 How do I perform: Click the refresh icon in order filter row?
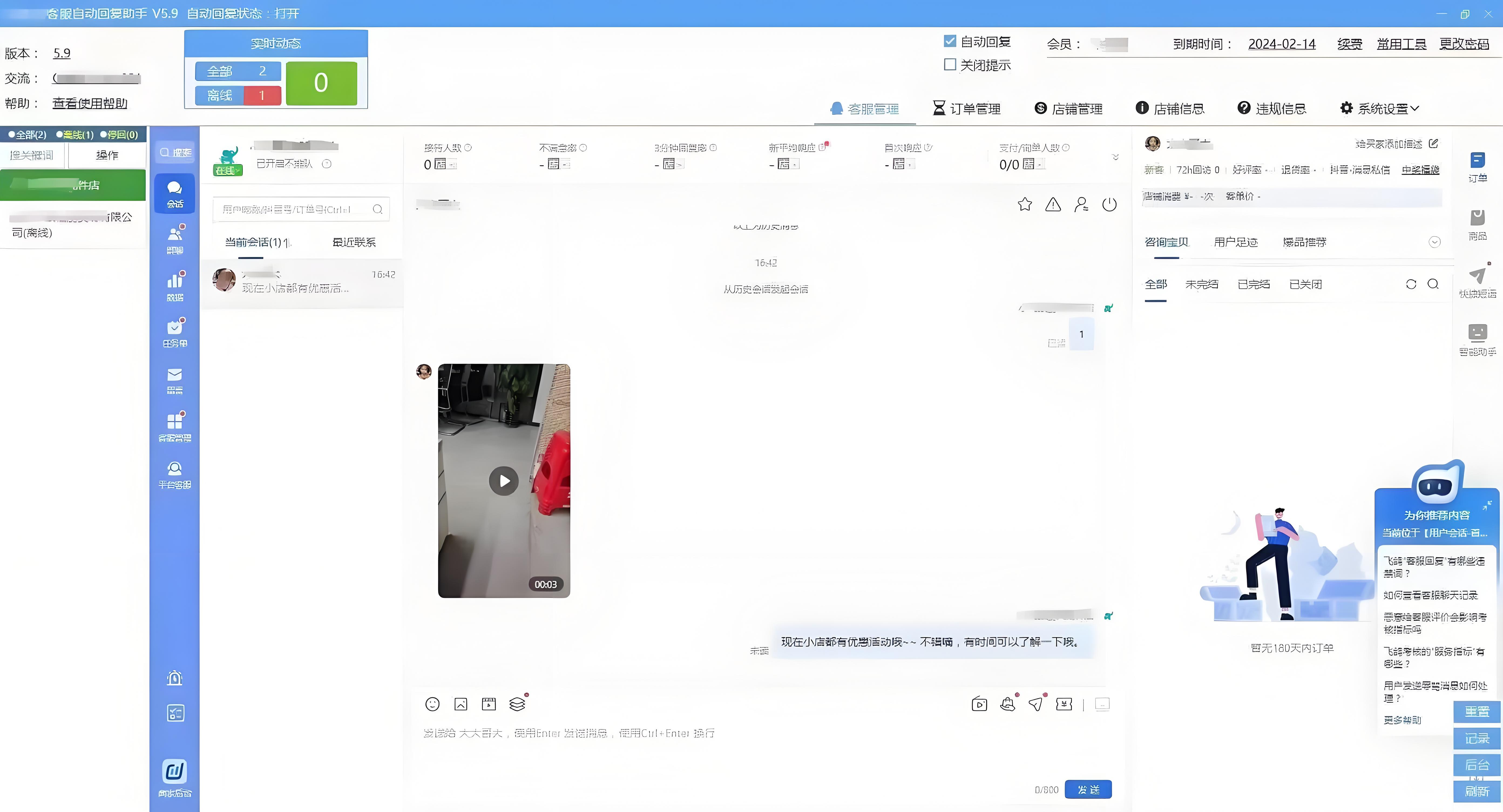pyautogui.click(x=1411, y=284)
